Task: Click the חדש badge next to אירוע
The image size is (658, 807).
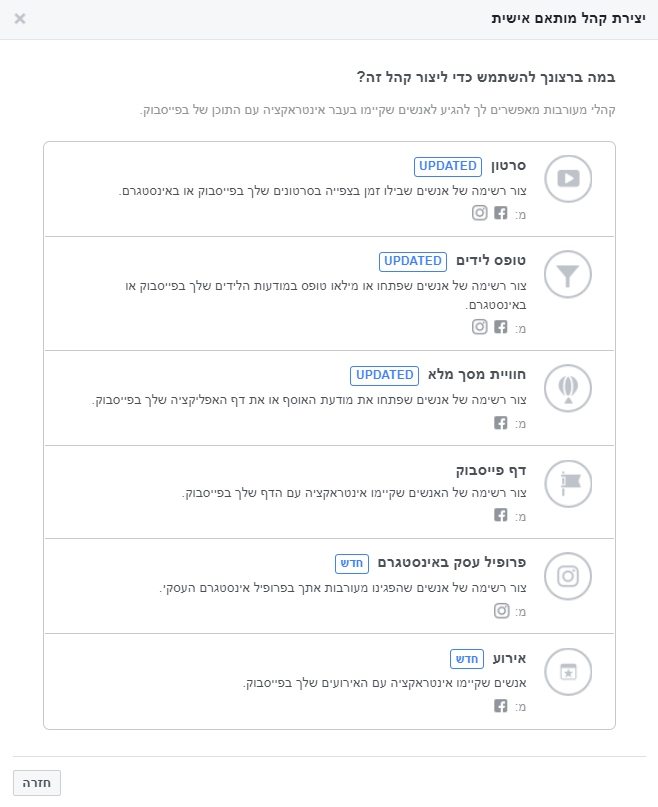Action: pyautogui.click(x=467, y=659)
